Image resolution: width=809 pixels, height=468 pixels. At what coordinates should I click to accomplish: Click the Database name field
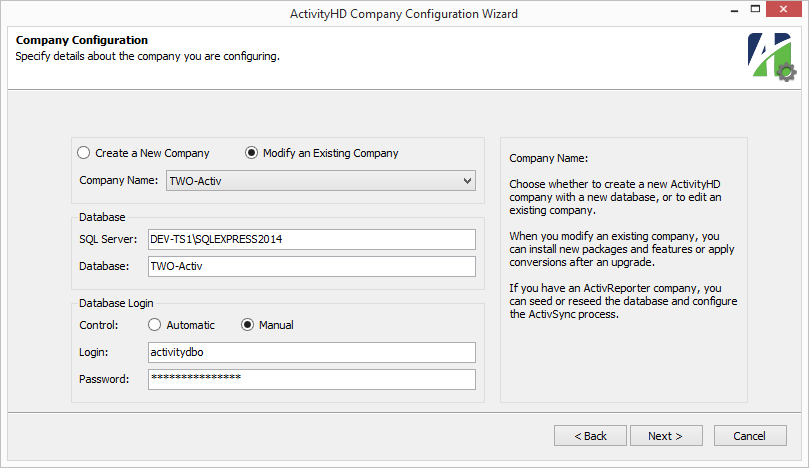[312, 266]
